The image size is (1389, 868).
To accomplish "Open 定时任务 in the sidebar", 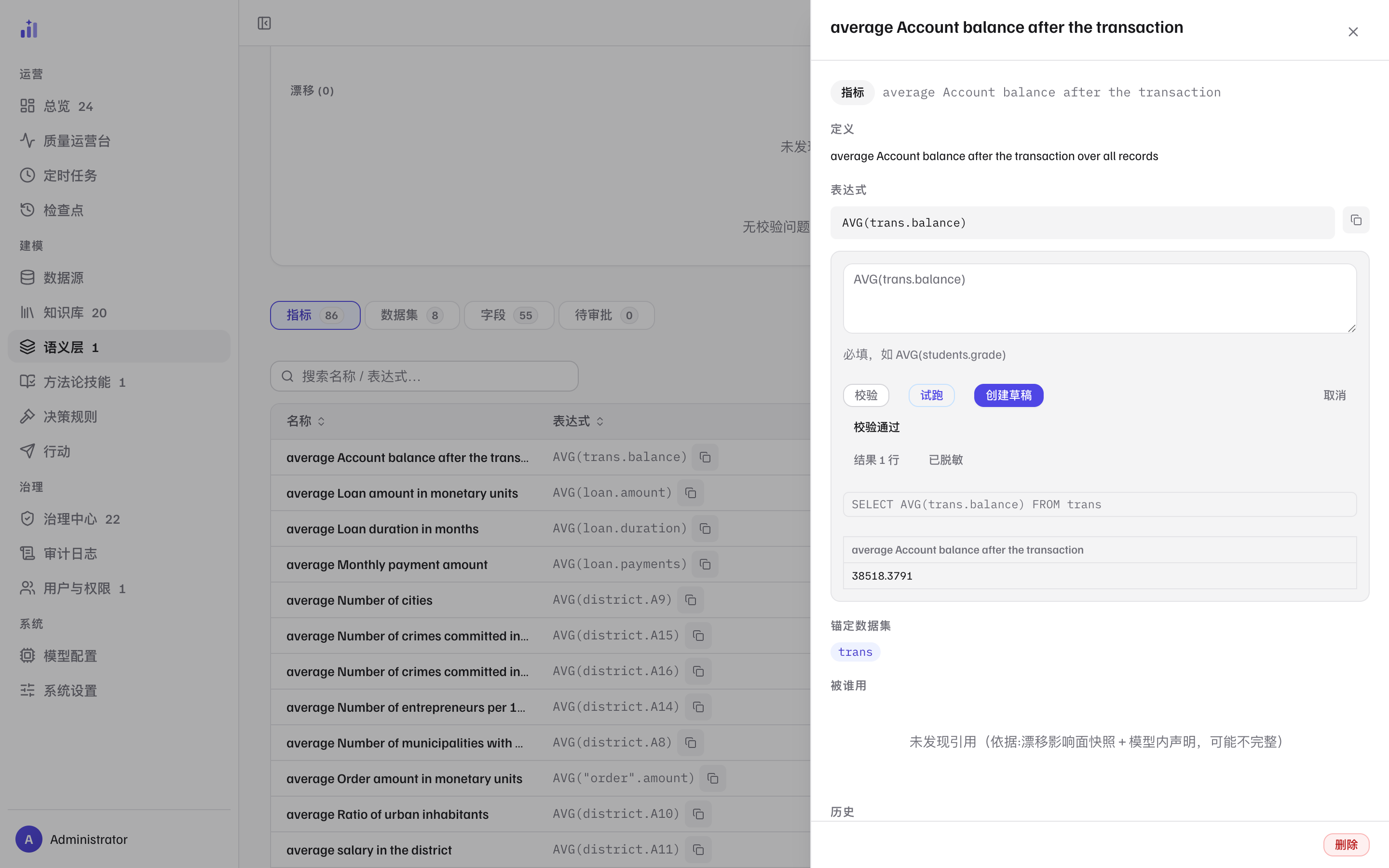I will 119,176.
